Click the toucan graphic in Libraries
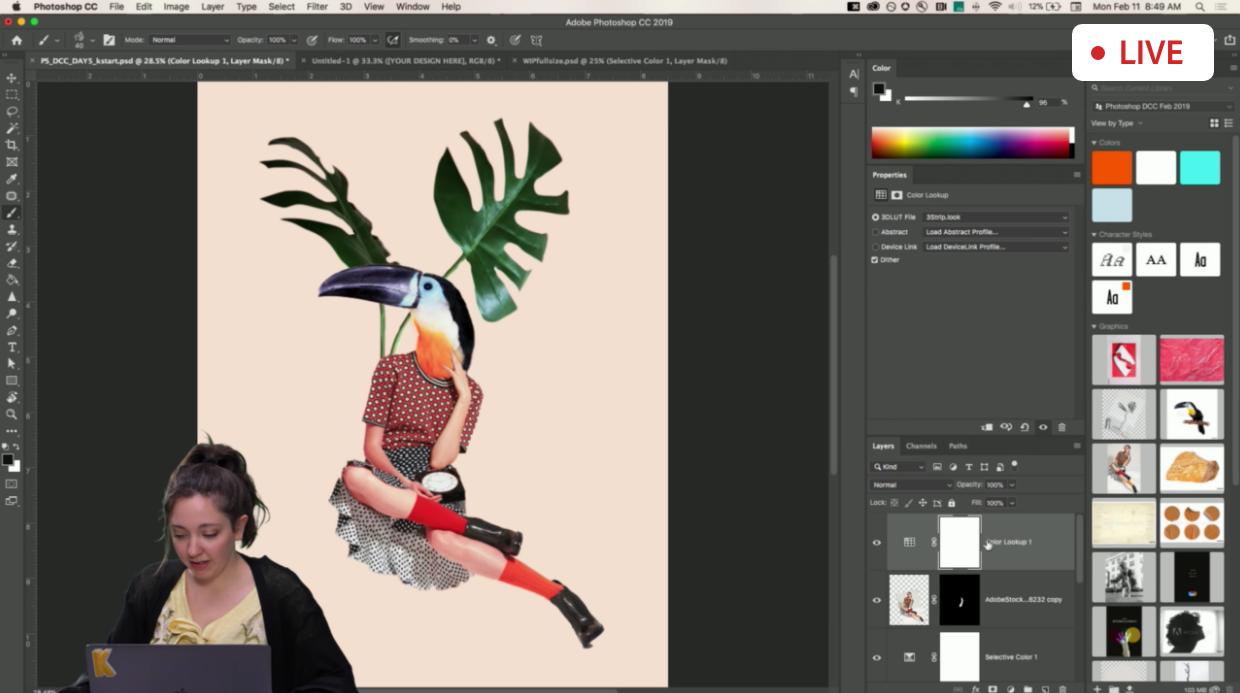 pos(1192,414)
